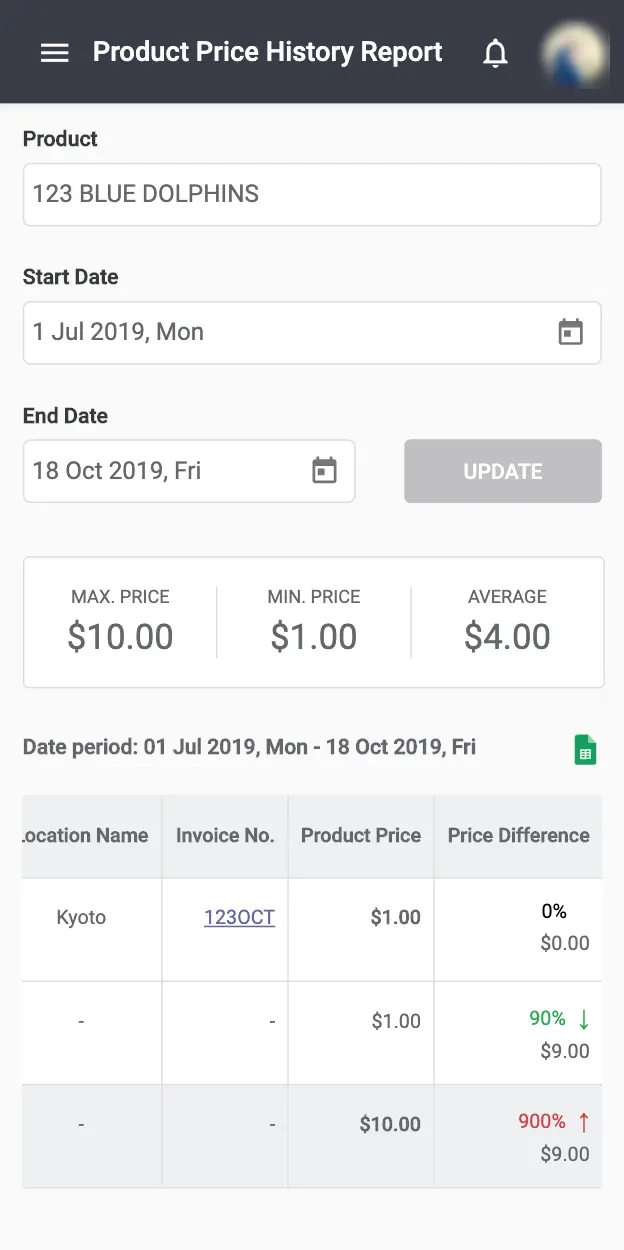This screenshot has width=624, height=1250.
Task: Open the End Date field 18 Oct 2019
Action: click(x=189, y=470)
